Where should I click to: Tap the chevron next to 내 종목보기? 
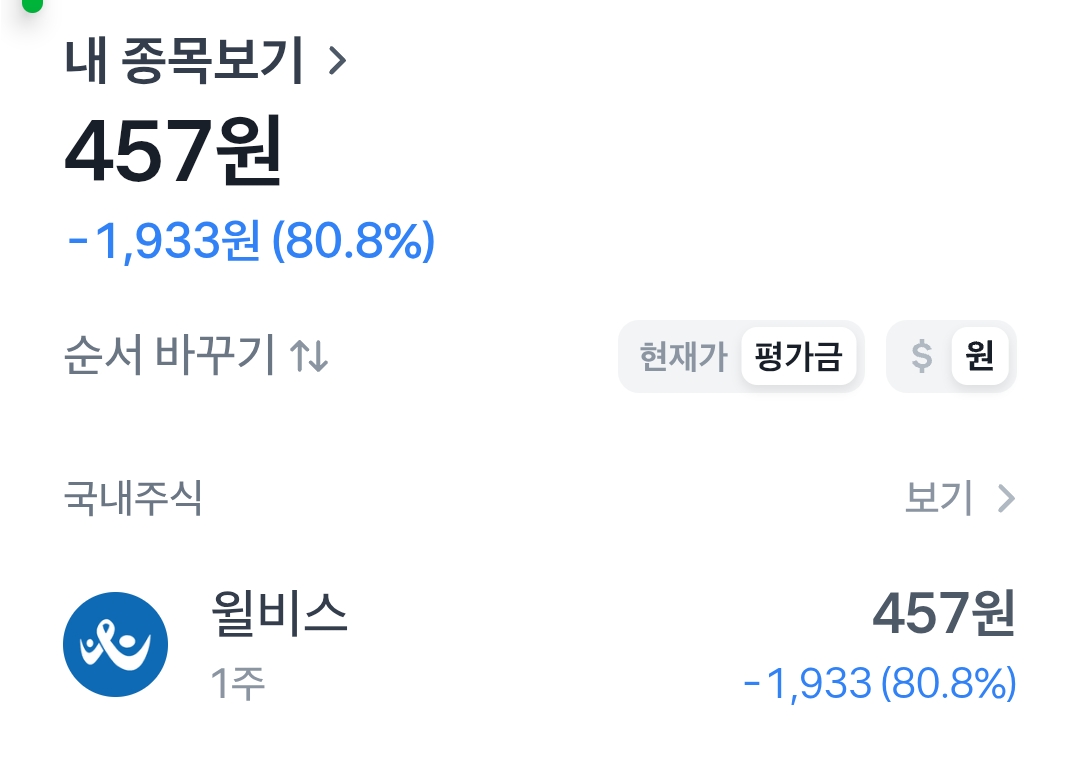coord(337,61)
